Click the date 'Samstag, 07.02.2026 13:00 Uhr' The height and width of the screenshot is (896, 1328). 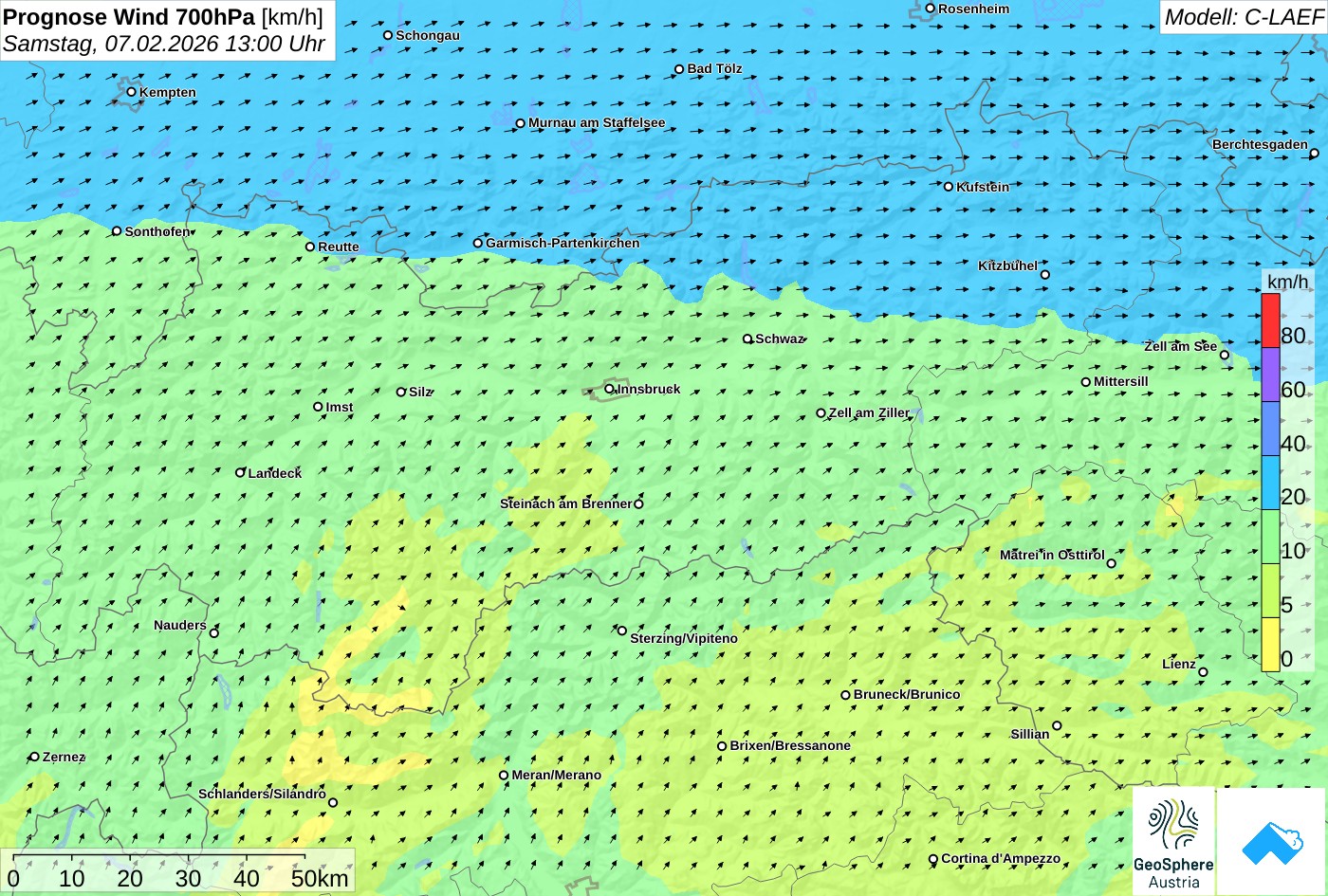[164, 44]
